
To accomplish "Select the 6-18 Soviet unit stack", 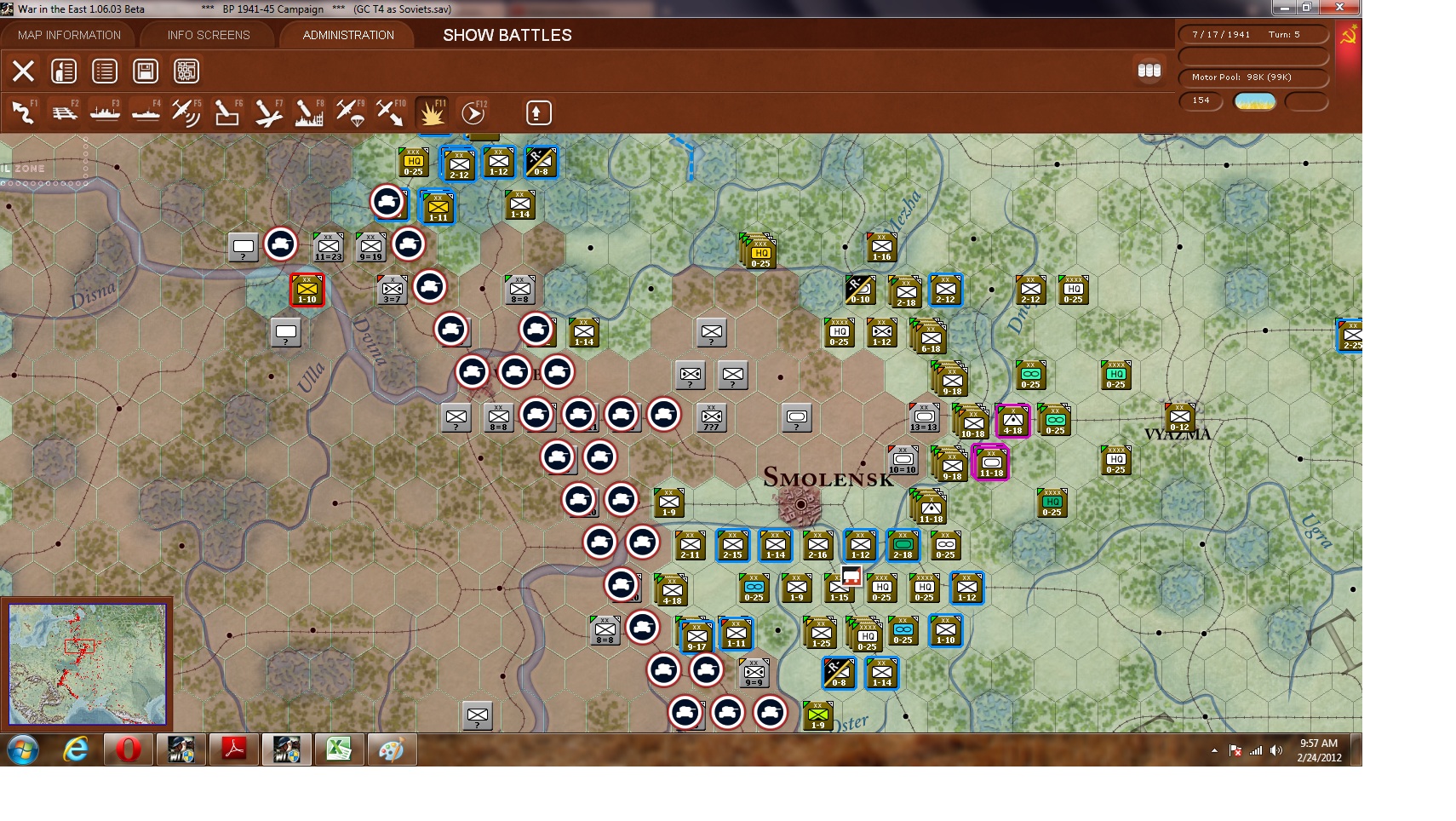I will pyautogui.click(x=930, y=337).
